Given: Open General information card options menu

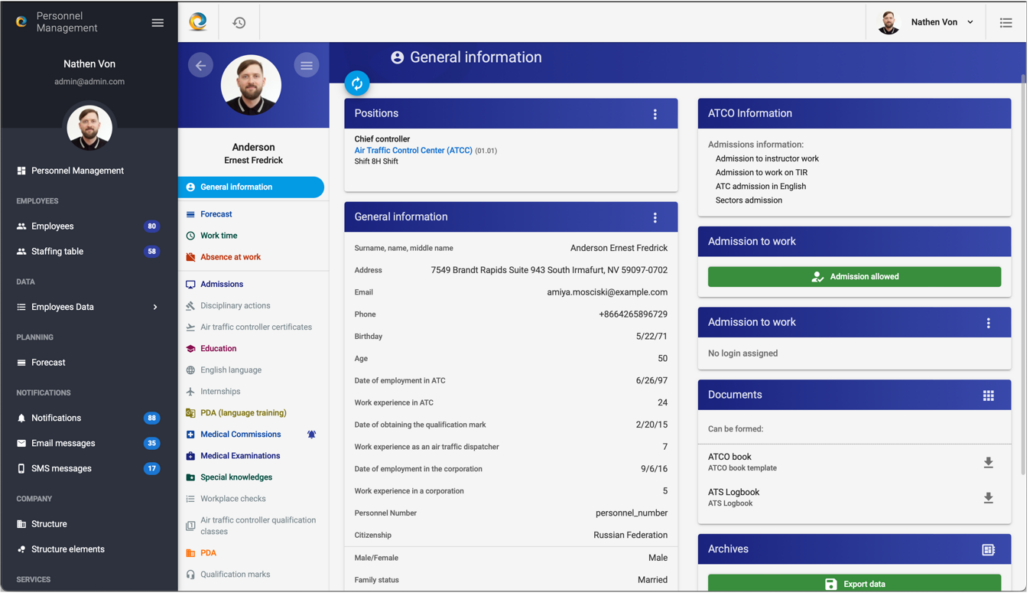Looking at the screenshot, I should pyautogui.click(x=655, y=217).
